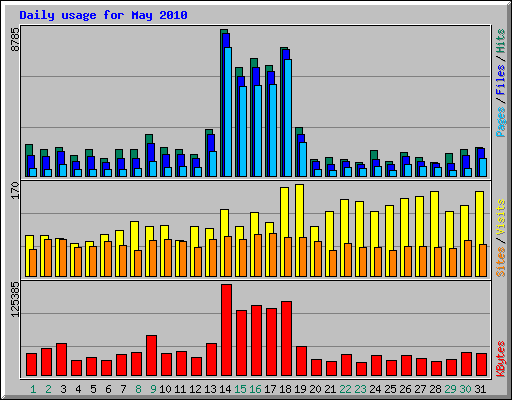Viewport: 512px width, 400px height.
Task: Click day label 22 on the x-axis
Action: click(x=345, y=389)
